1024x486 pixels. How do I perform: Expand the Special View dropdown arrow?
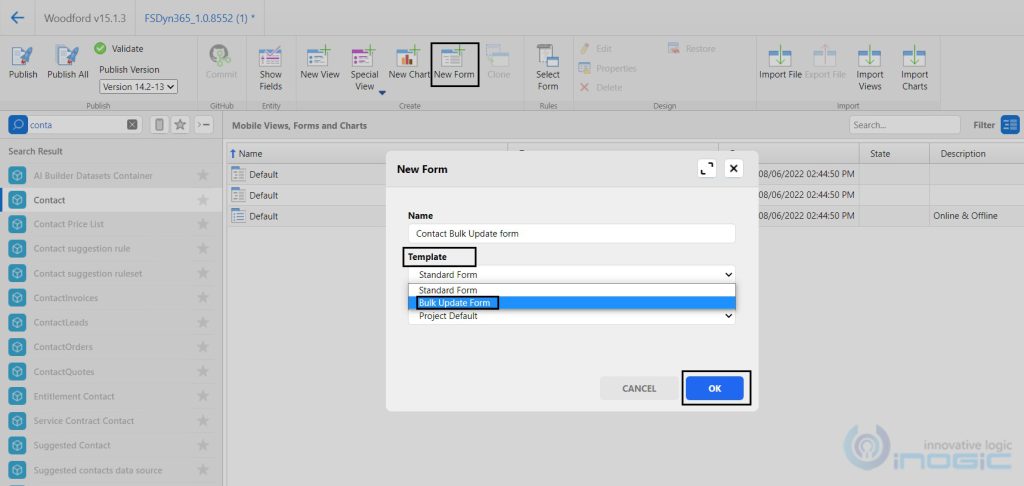[382, 92]
